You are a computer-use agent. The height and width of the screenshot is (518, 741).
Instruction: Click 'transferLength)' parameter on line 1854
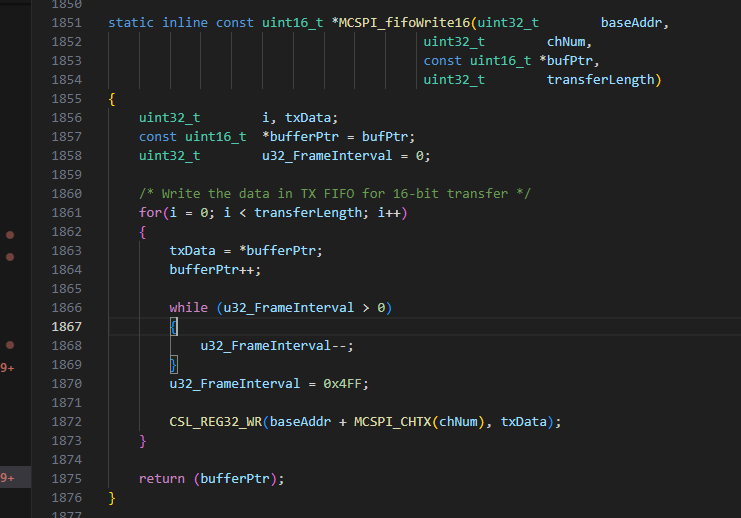[604, 79]
